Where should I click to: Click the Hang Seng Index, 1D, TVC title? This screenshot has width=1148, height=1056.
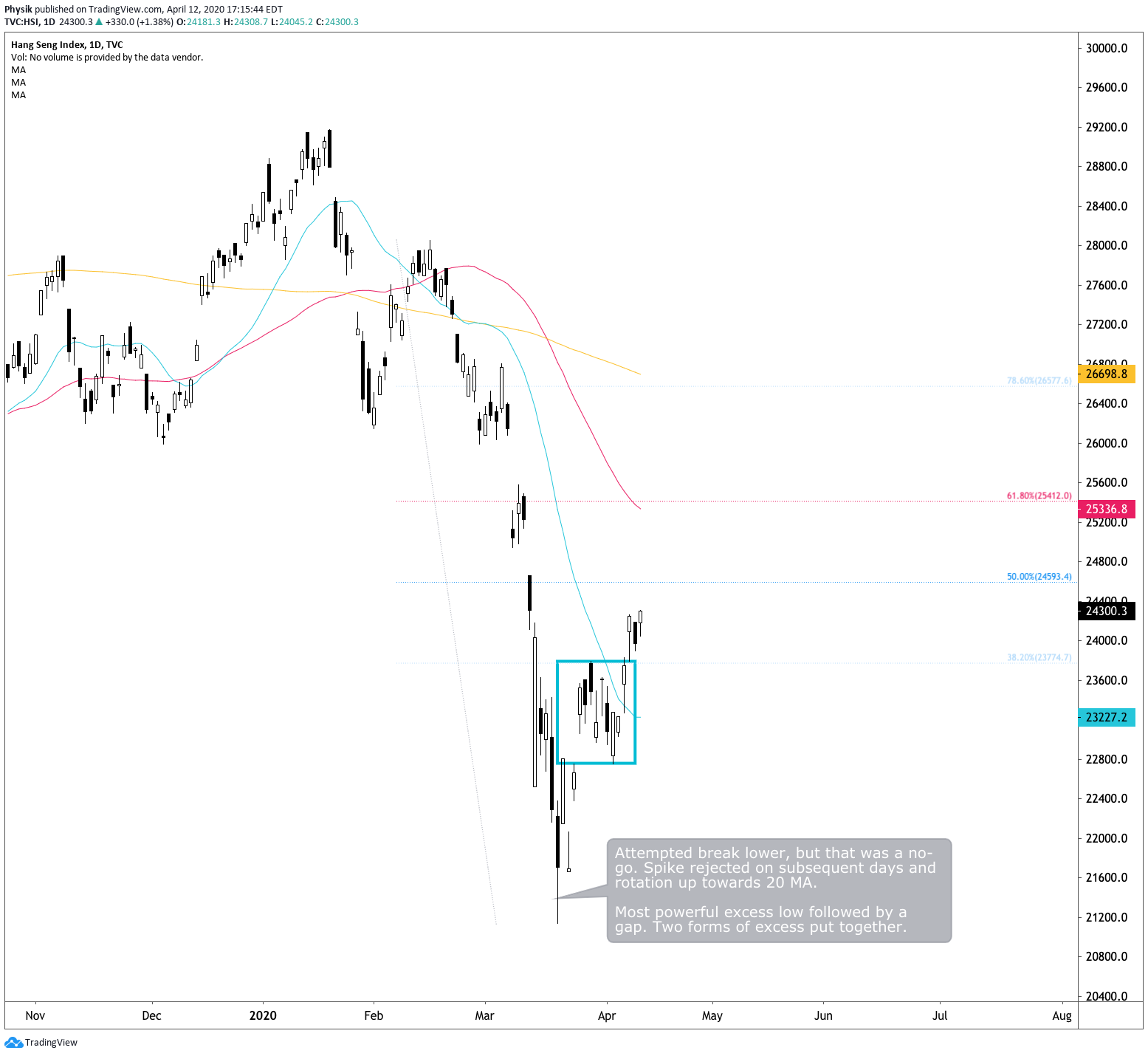coord(66,45)
